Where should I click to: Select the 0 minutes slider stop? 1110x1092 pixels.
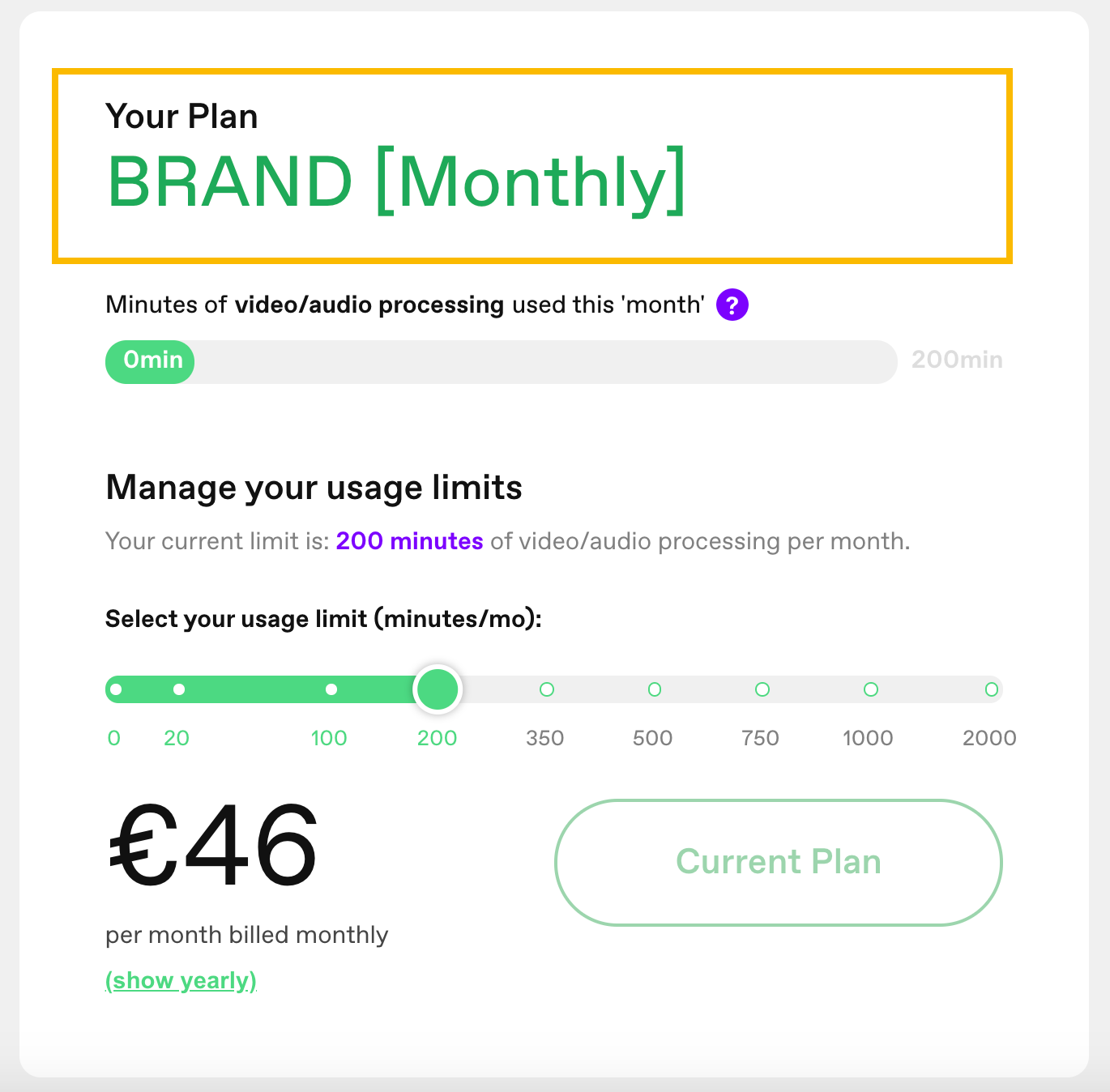(x=116, y=689)
